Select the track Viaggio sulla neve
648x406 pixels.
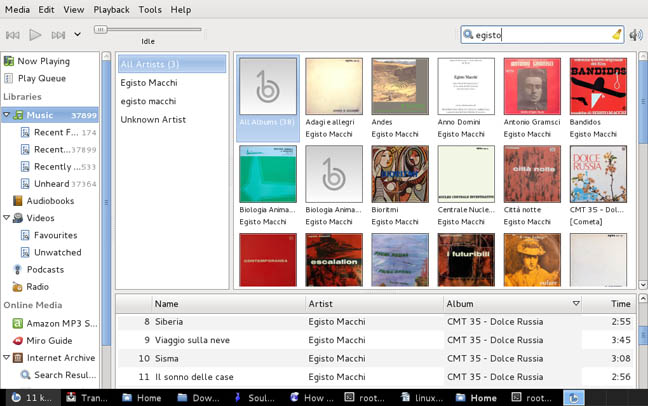(375, 340)
